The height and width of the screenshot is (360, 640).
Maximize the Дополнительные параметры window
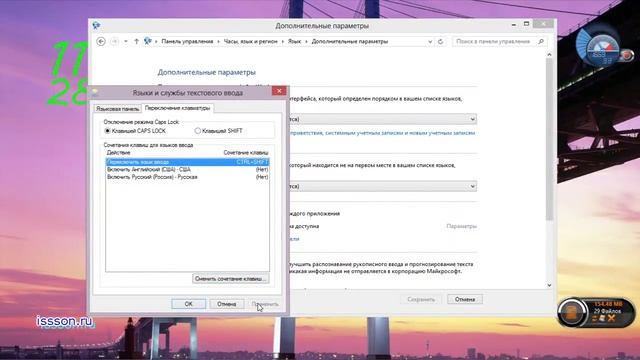[x=527, y=24]
